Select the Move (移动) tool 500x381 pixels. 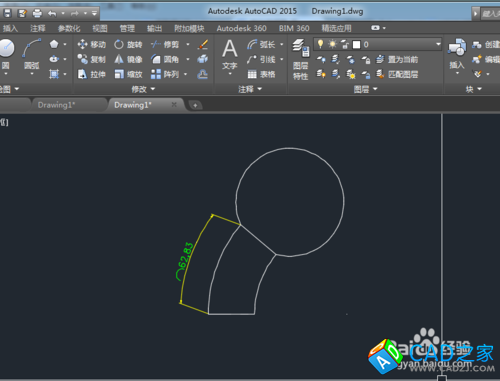point(91,44)
